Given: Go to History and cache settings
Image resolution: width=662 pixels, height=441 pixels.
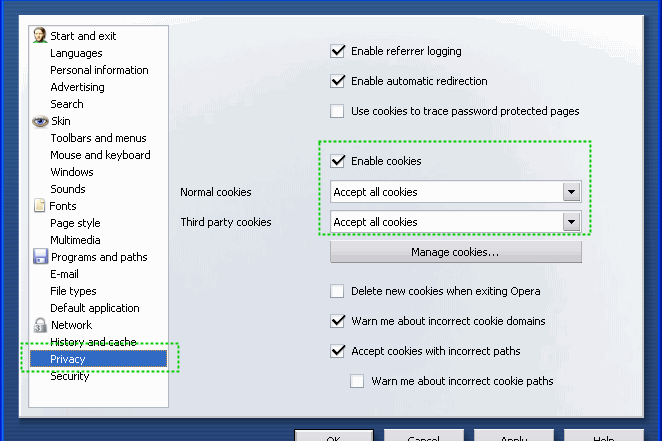Looking at the screenshot, I should click(x=93, y=342).
